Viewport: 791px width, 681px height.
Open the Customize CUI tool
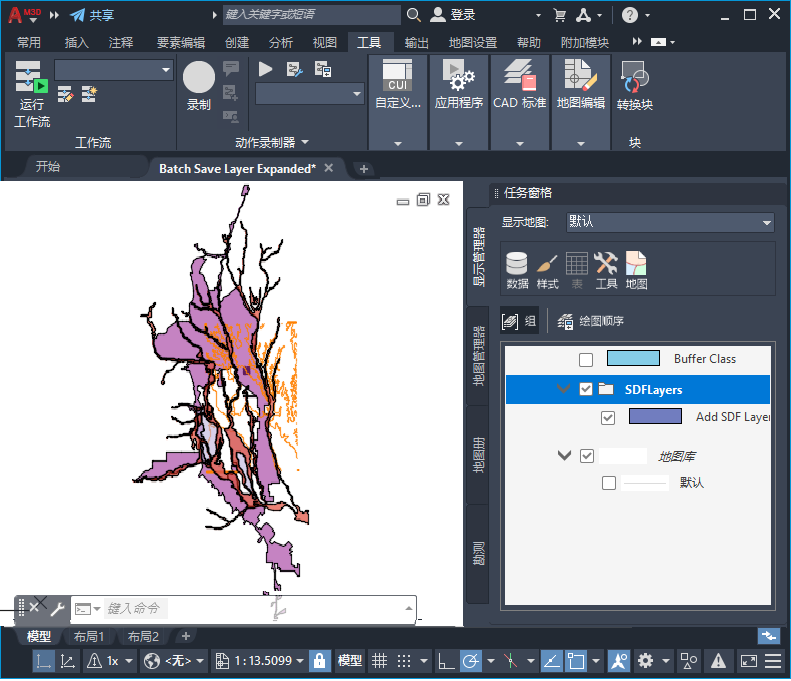coord(398,75)
